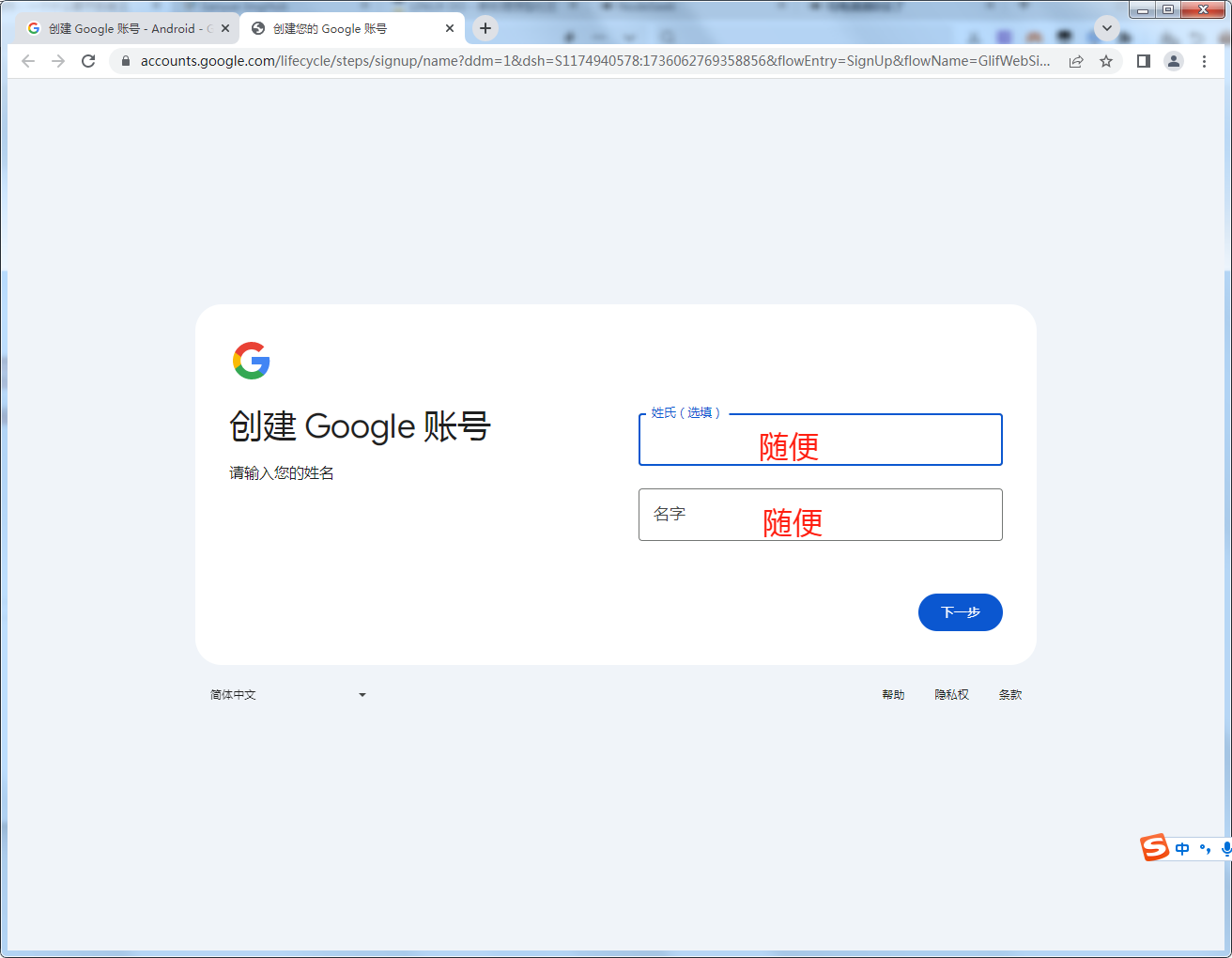Open a new tab with the plus button
Image resolution: width=1232 pixels, height=958 pixels.
pyautogui.click(x=485, y=28)
